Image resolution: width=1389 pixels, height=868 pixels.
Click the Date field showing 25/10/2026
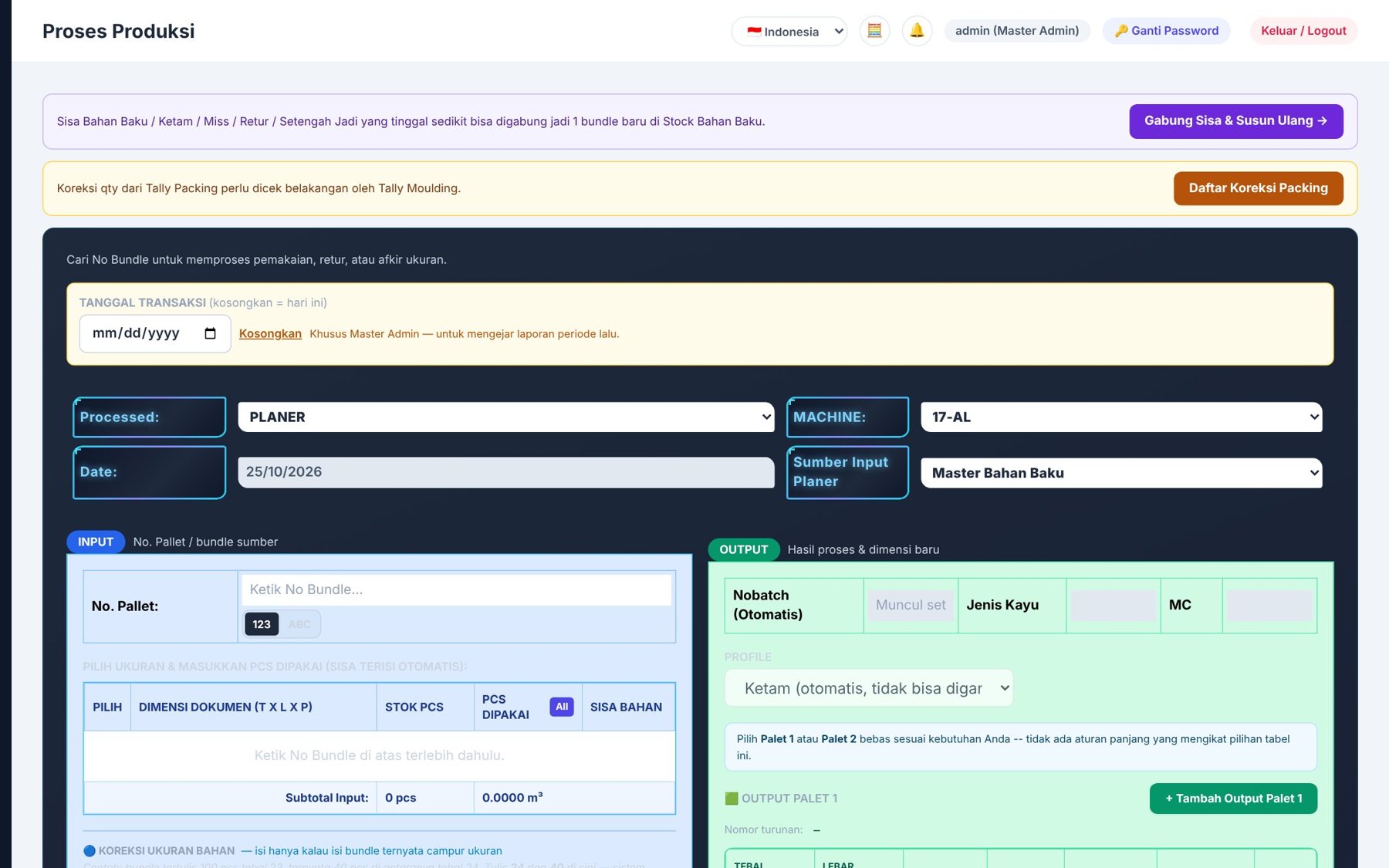pos(506,472)
